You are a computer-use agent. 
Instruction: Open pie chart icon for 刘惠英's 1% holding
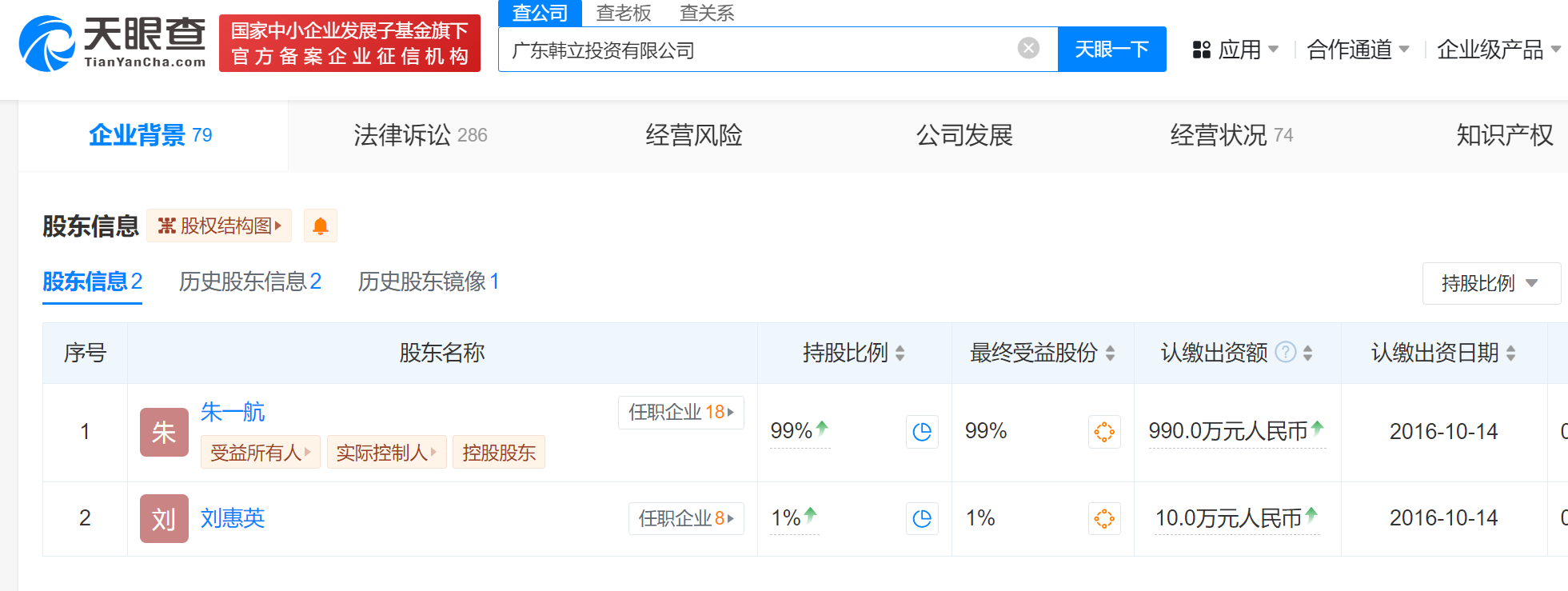pos(922,519)
